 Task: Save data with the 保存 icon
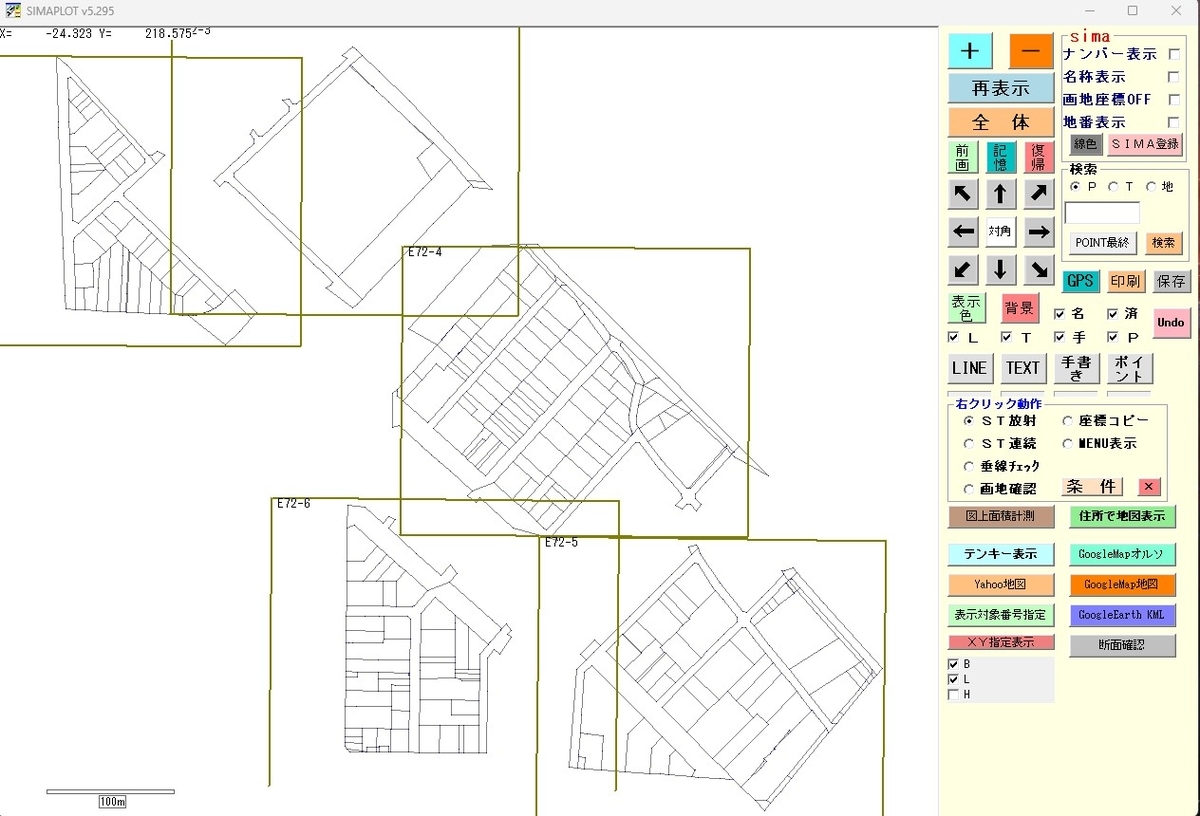pos(1171,281)
